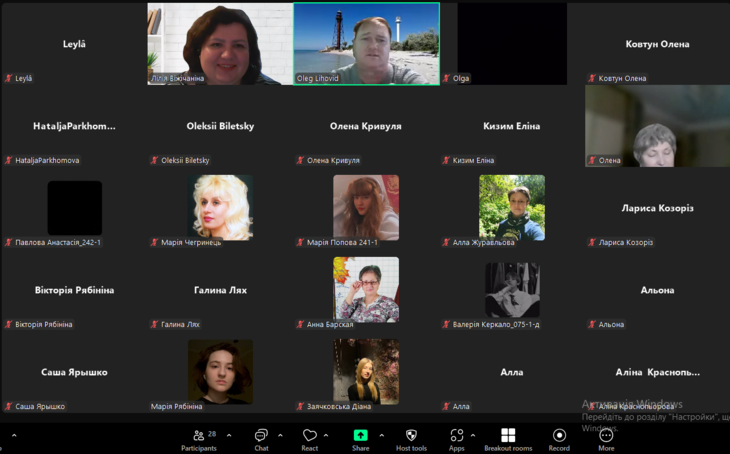Image resolution: width=730 pixels, height=454 pixels.
Task: Click muted mic icon next to Leylâ
Action: click(x=8, y=78)
